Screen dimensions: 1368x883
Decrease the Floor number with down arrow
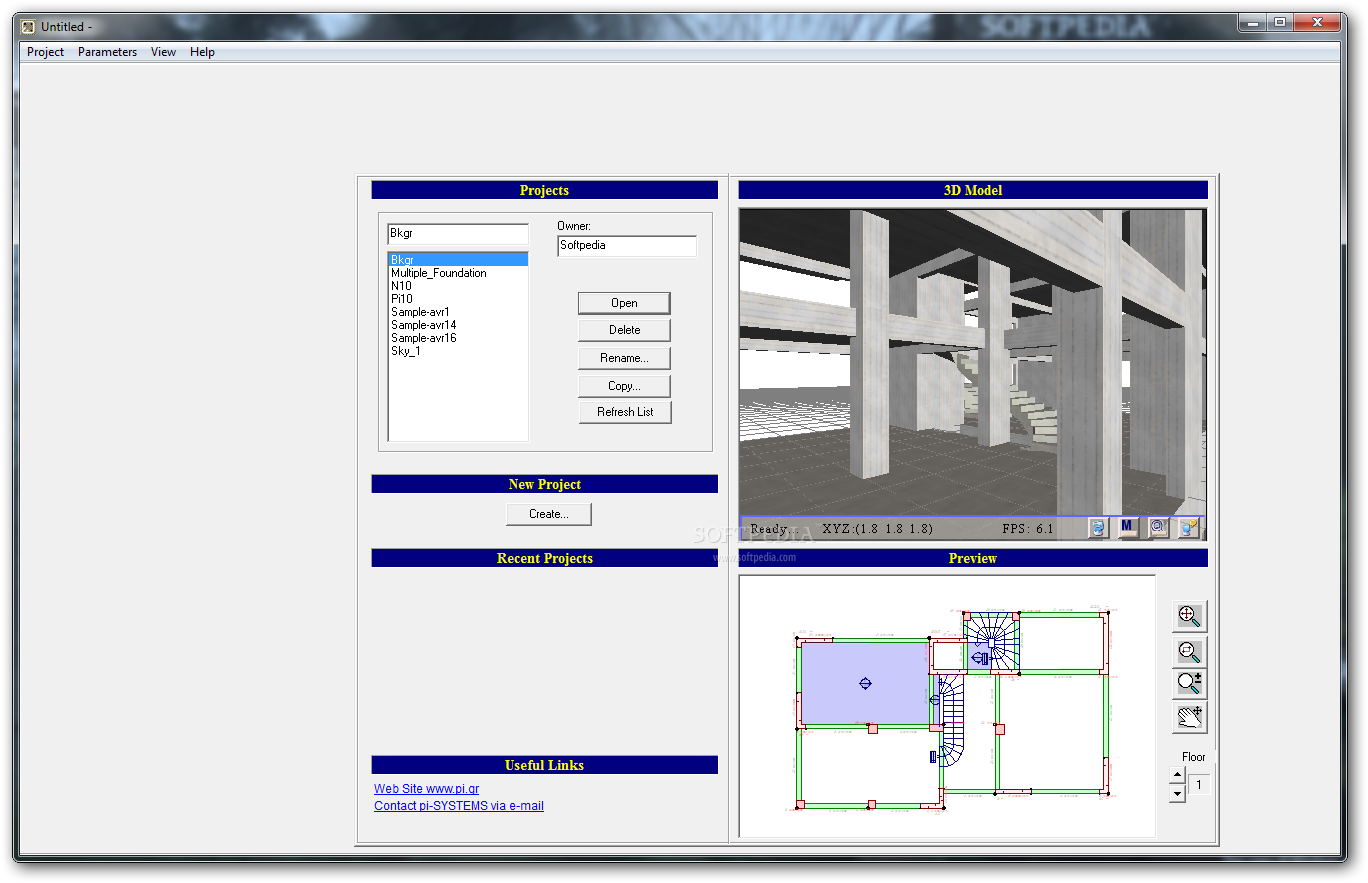point(1177,793)
